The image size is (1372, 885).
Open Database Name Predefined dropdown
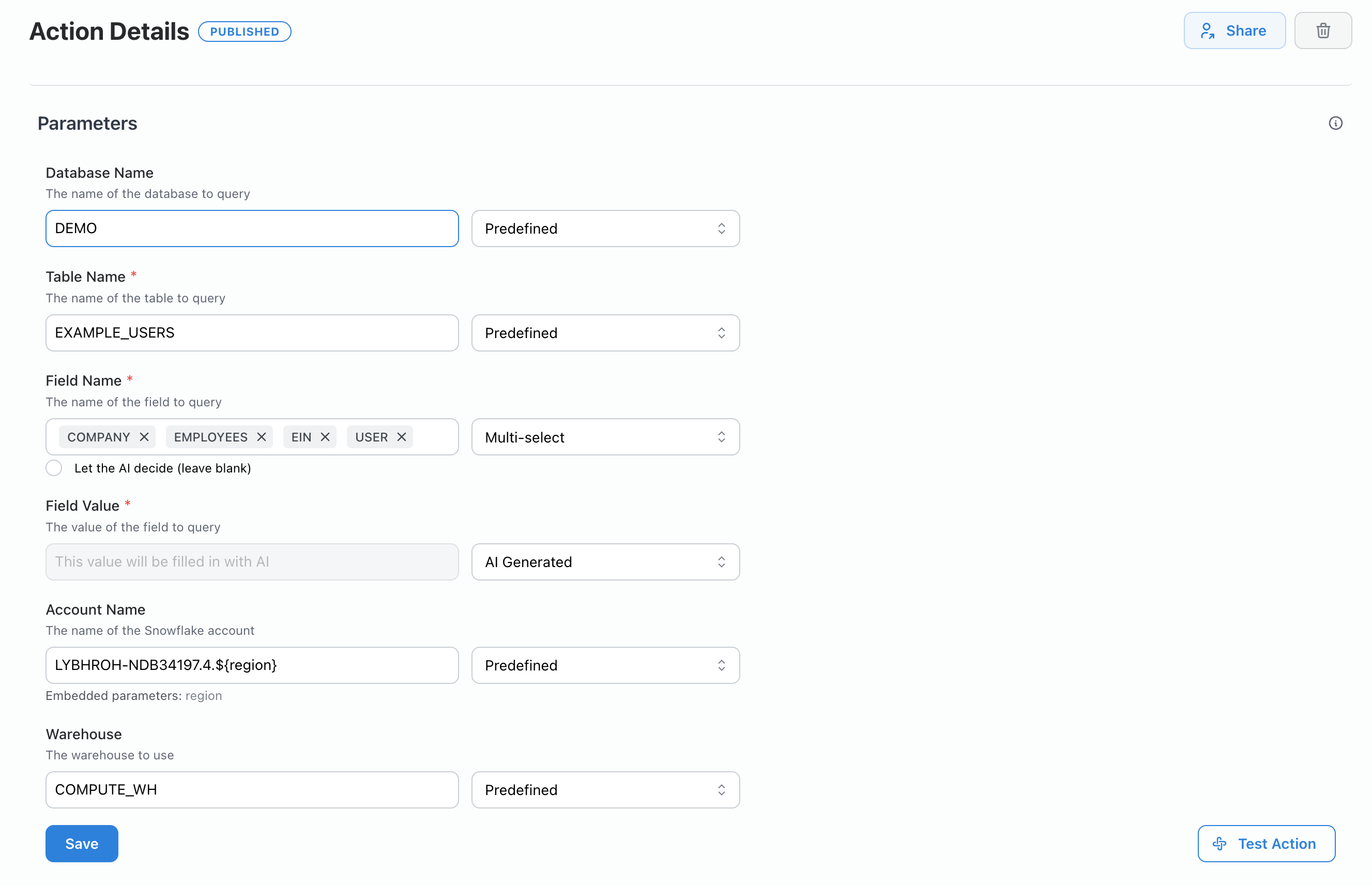(x=605, y=228)
